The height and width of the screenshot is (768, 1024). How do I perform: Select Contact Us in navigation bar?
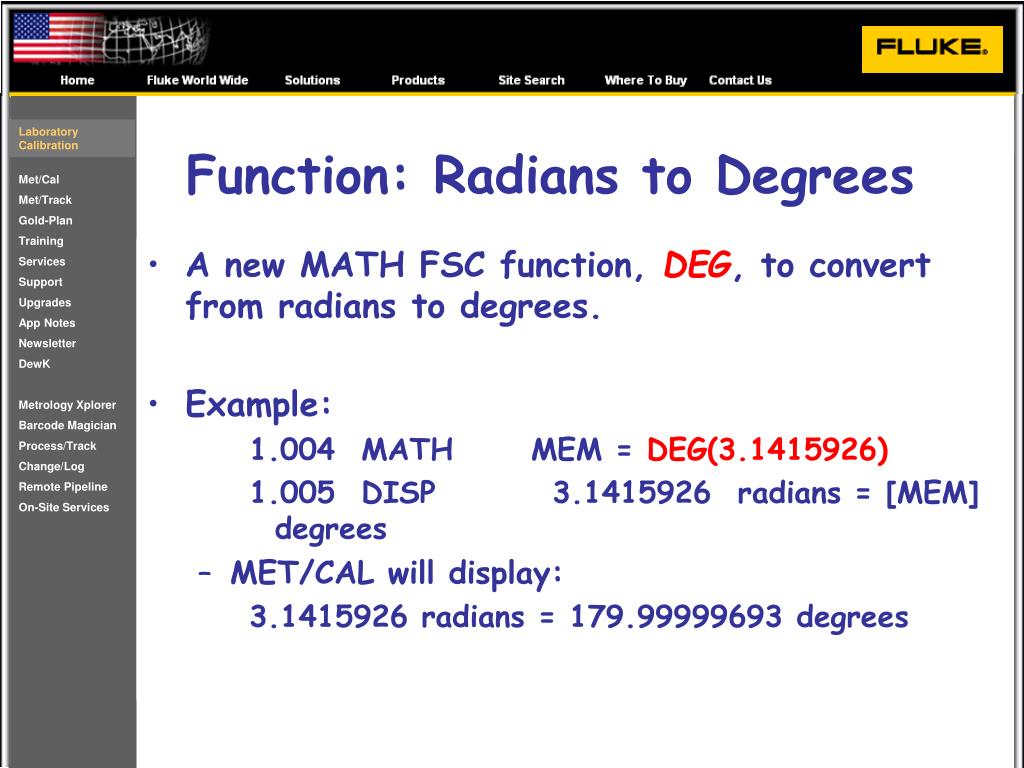tap(740, 80)
